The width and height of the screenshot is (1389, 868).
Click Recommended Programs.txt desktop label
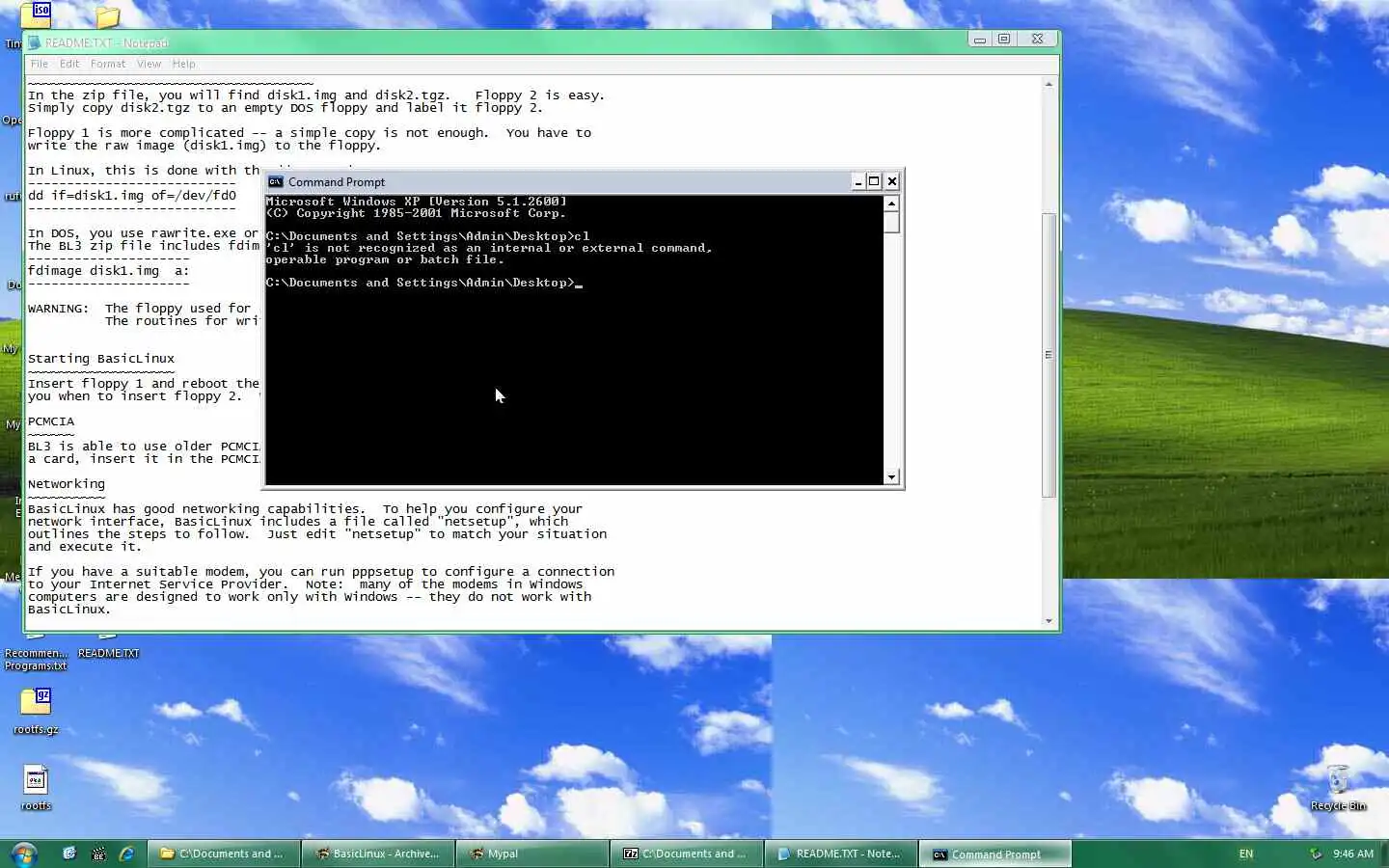[x=36, y=660]
